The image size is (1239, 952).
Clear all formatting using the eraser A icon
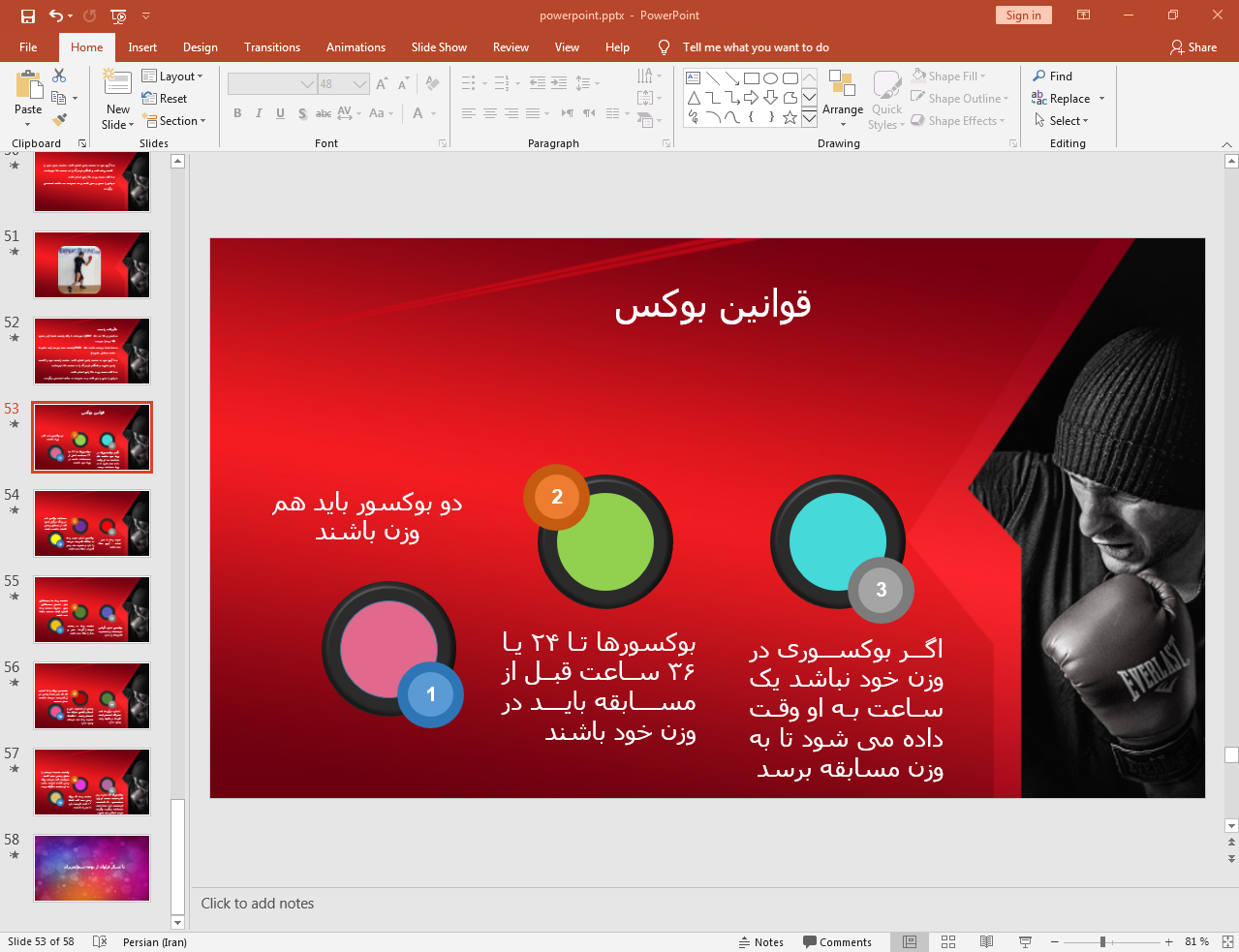tap(432, 84)
